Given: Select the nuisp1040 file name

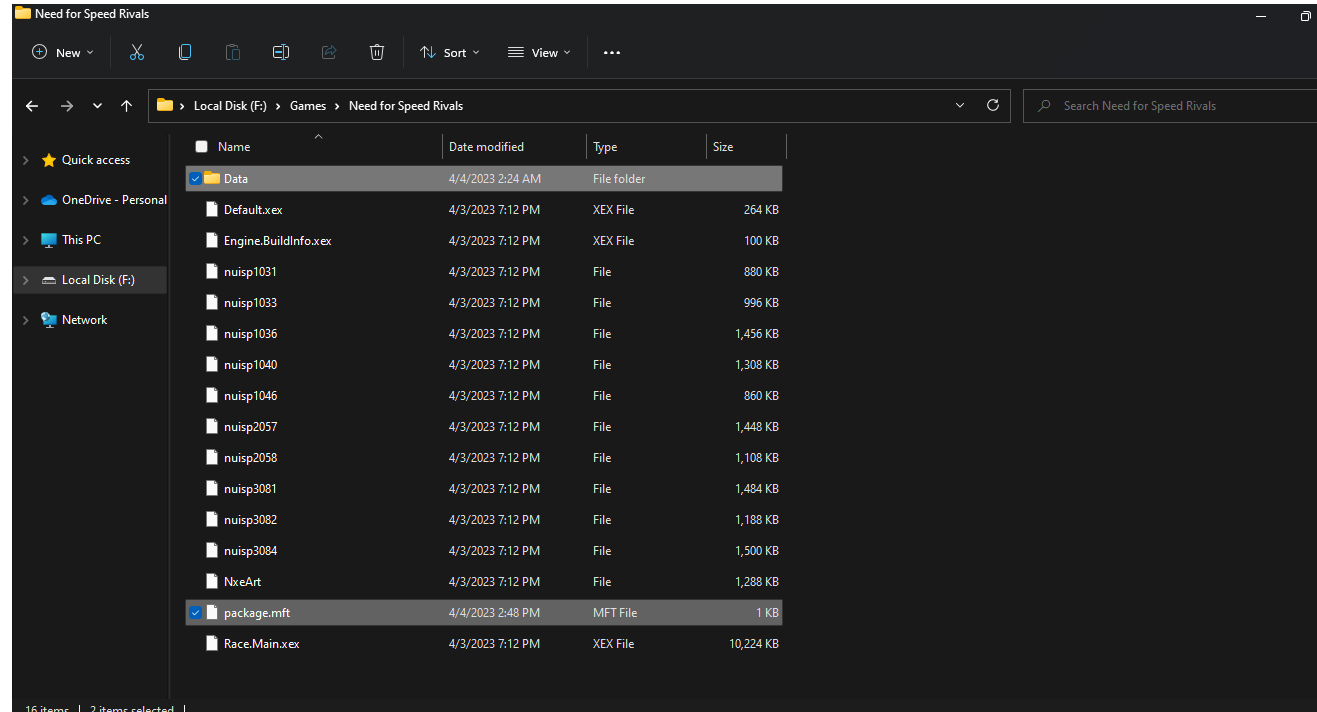Looking at the screenshot, I should coord(250,364).
